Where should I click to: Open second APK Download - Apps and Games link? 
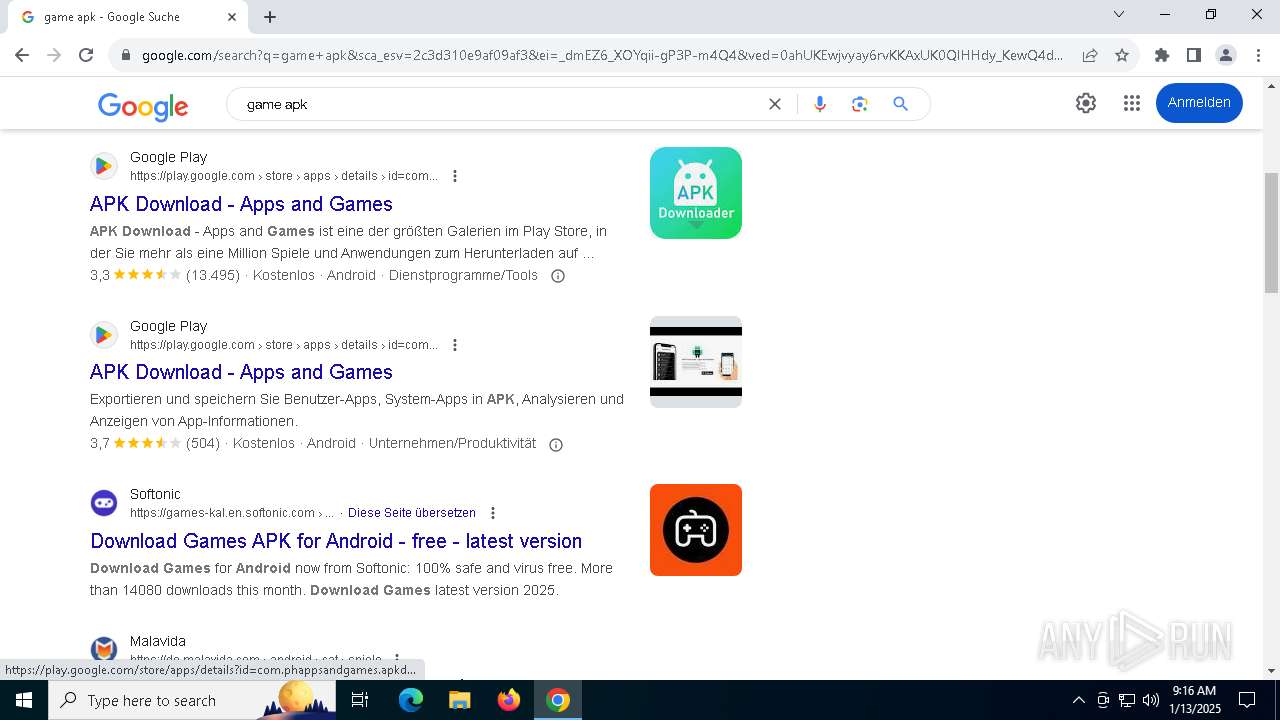click(241, 372)
